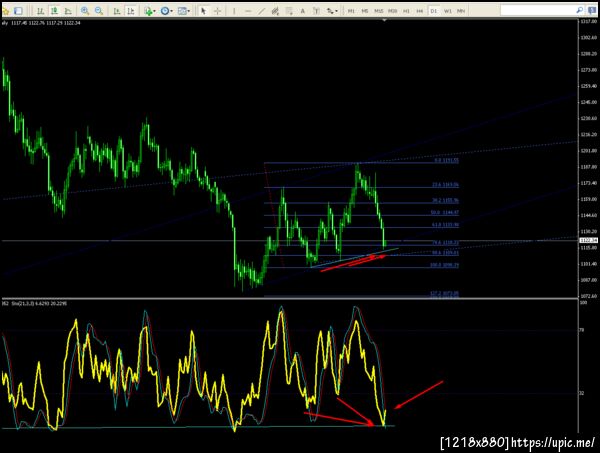Select the trendline drawing tool
600x453 pixels.
tap(261, 11)
